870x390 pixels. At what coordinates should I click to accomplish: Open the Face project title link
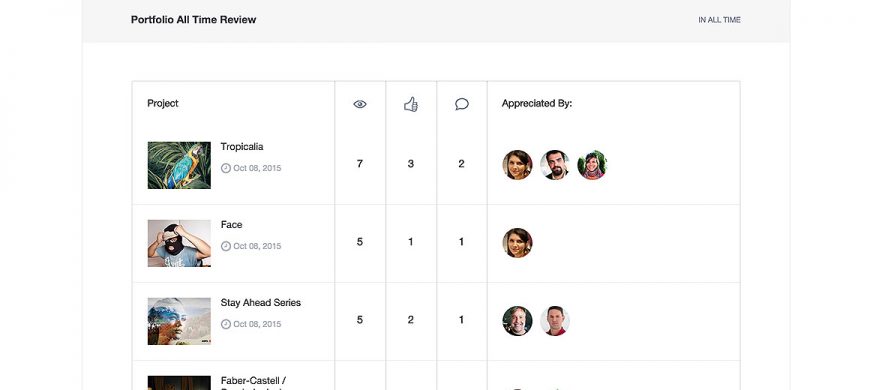(231, 225)
